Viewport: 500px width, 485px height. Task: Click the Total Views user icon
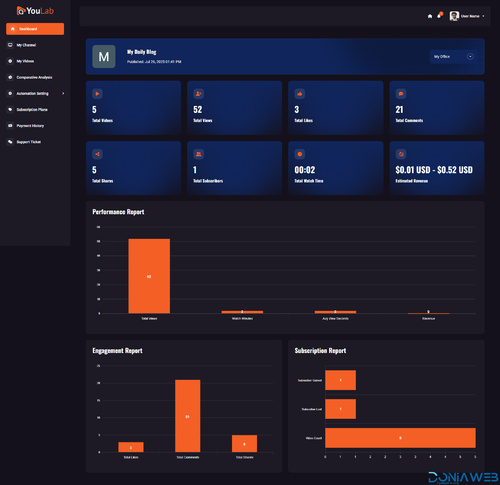pos(199,94)
